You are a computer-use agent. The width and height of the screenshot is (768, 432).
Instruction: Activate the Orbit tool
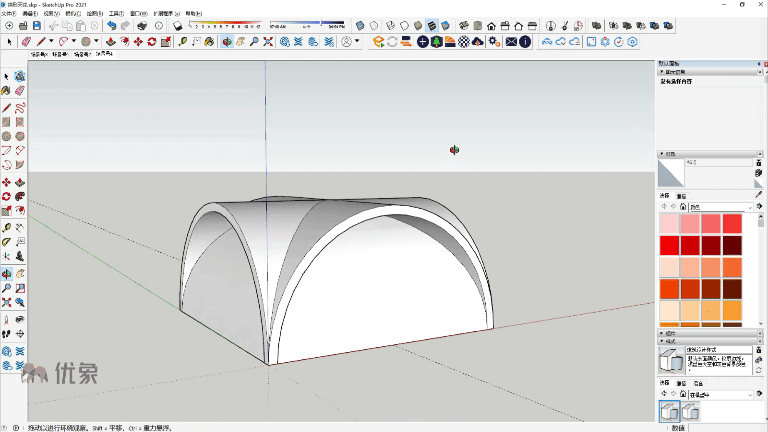pyautogui.click(x=227, y=42)
